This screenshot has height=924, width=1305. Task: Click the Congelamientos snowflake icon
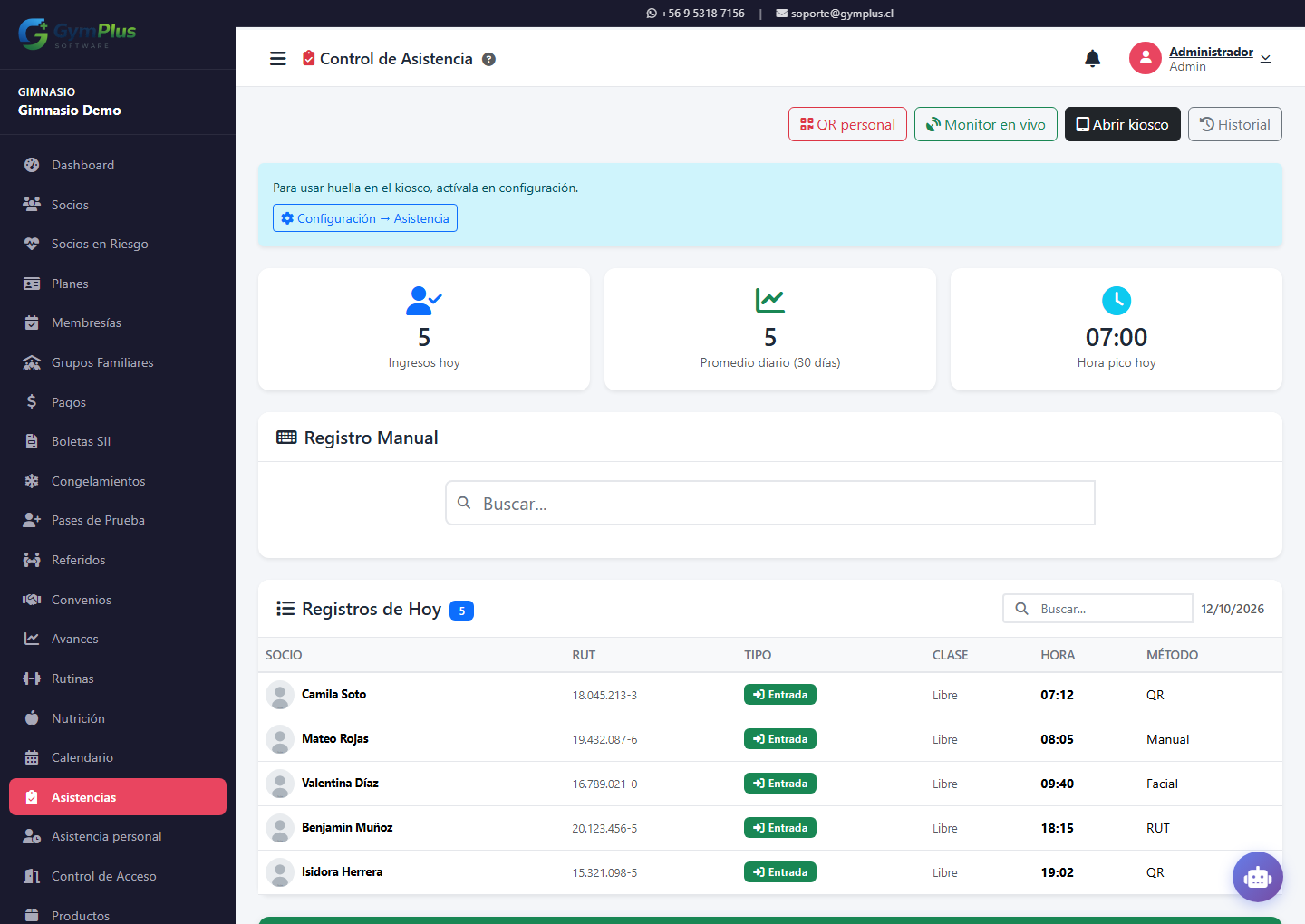[x=32, y=481]
